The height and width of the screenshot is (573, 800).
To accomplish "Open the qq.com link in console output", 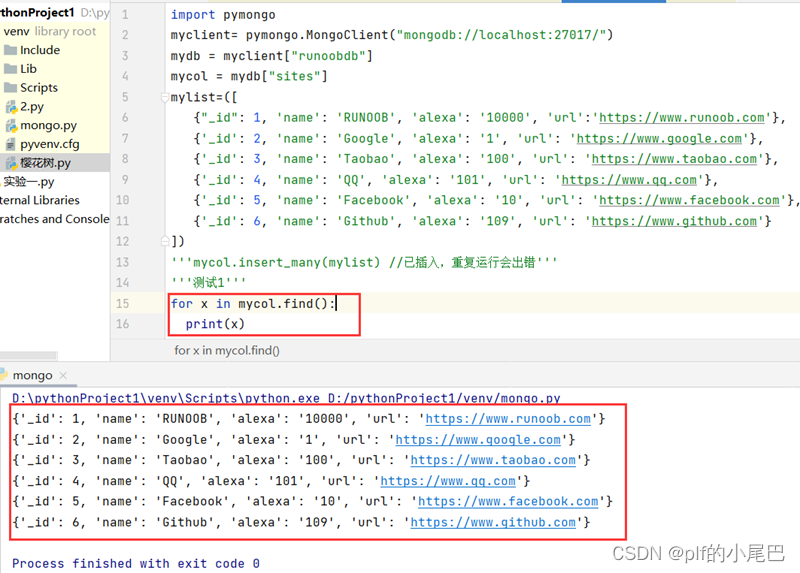I will pos(448,481).
